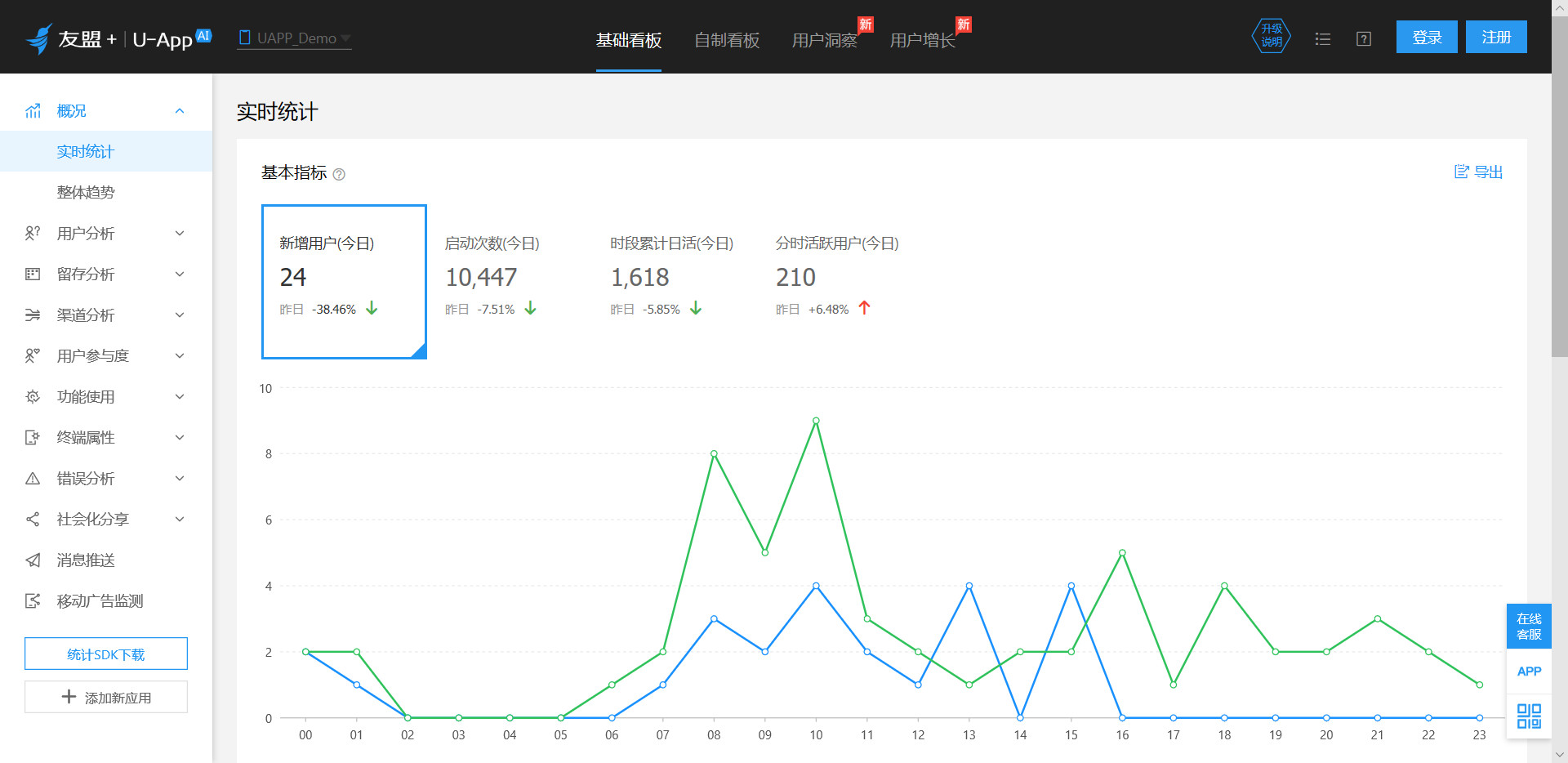Collapse the 概况 section chevron
This screenshot has width=1568, height=763.
click(180, 110)
